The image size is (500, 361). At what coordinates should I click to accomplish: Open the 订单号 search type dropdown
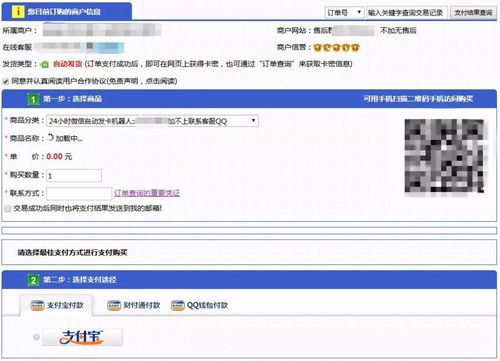345,13
